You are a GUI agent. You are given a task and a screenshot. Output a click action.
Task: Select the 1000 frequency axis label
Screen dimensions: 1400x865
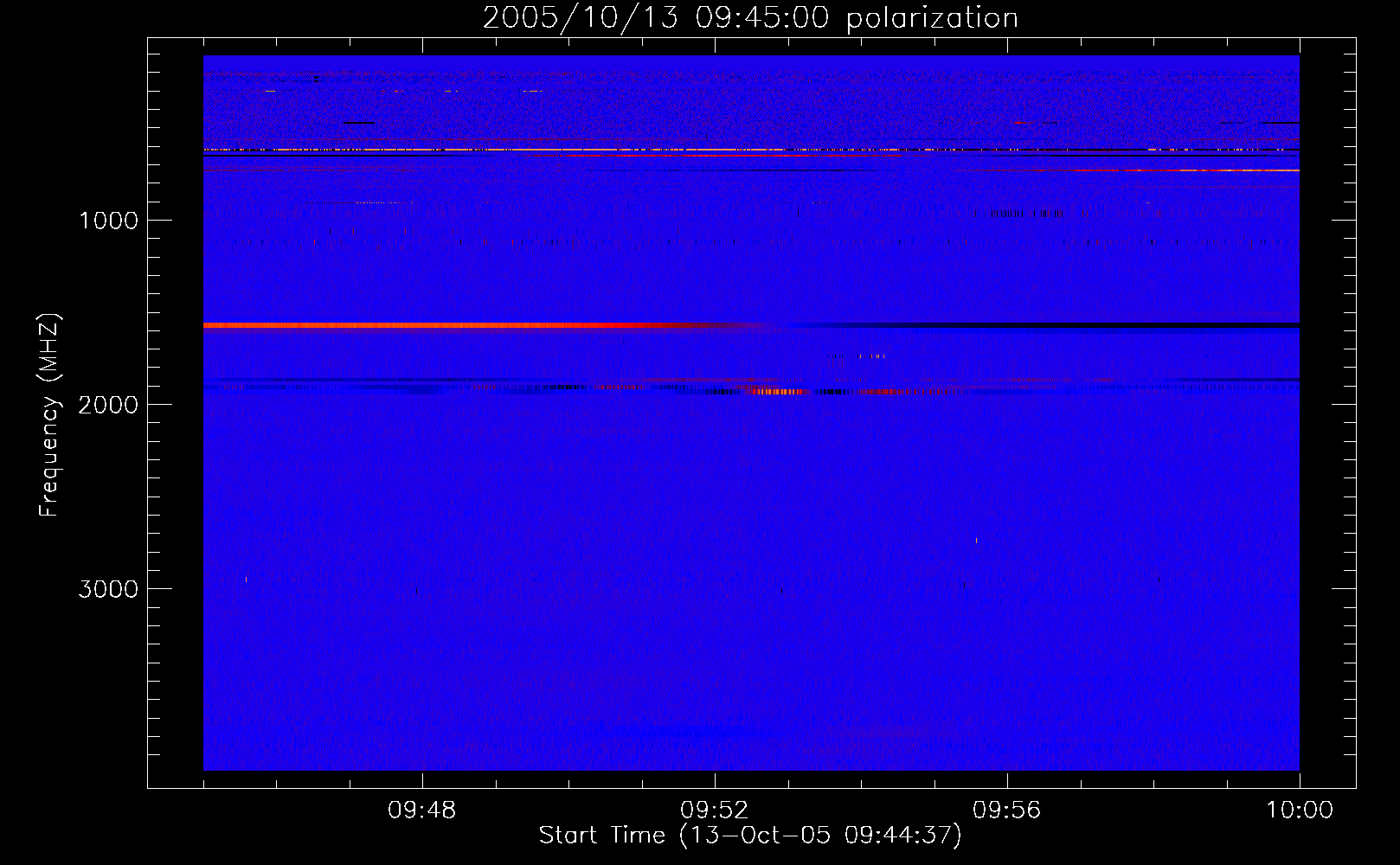click(x=108, y=221)
